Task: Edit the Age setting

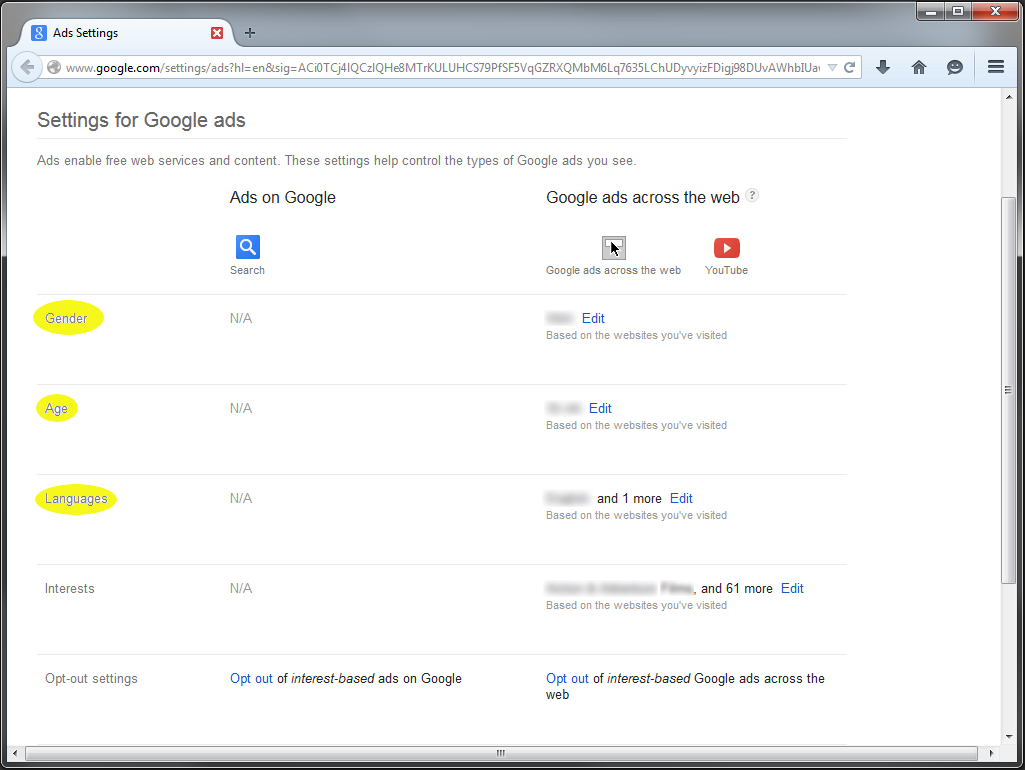Action: point(600,409)
